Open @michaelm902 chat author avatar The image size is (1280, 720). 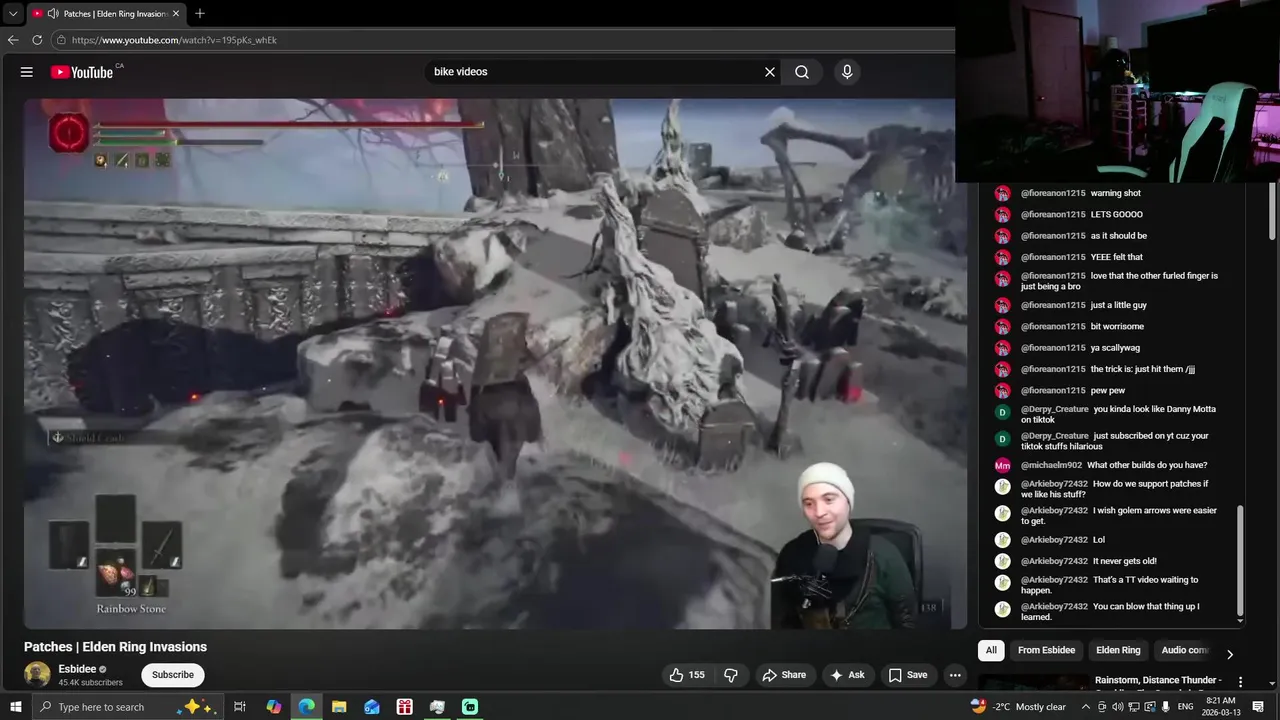(1002, 465)
